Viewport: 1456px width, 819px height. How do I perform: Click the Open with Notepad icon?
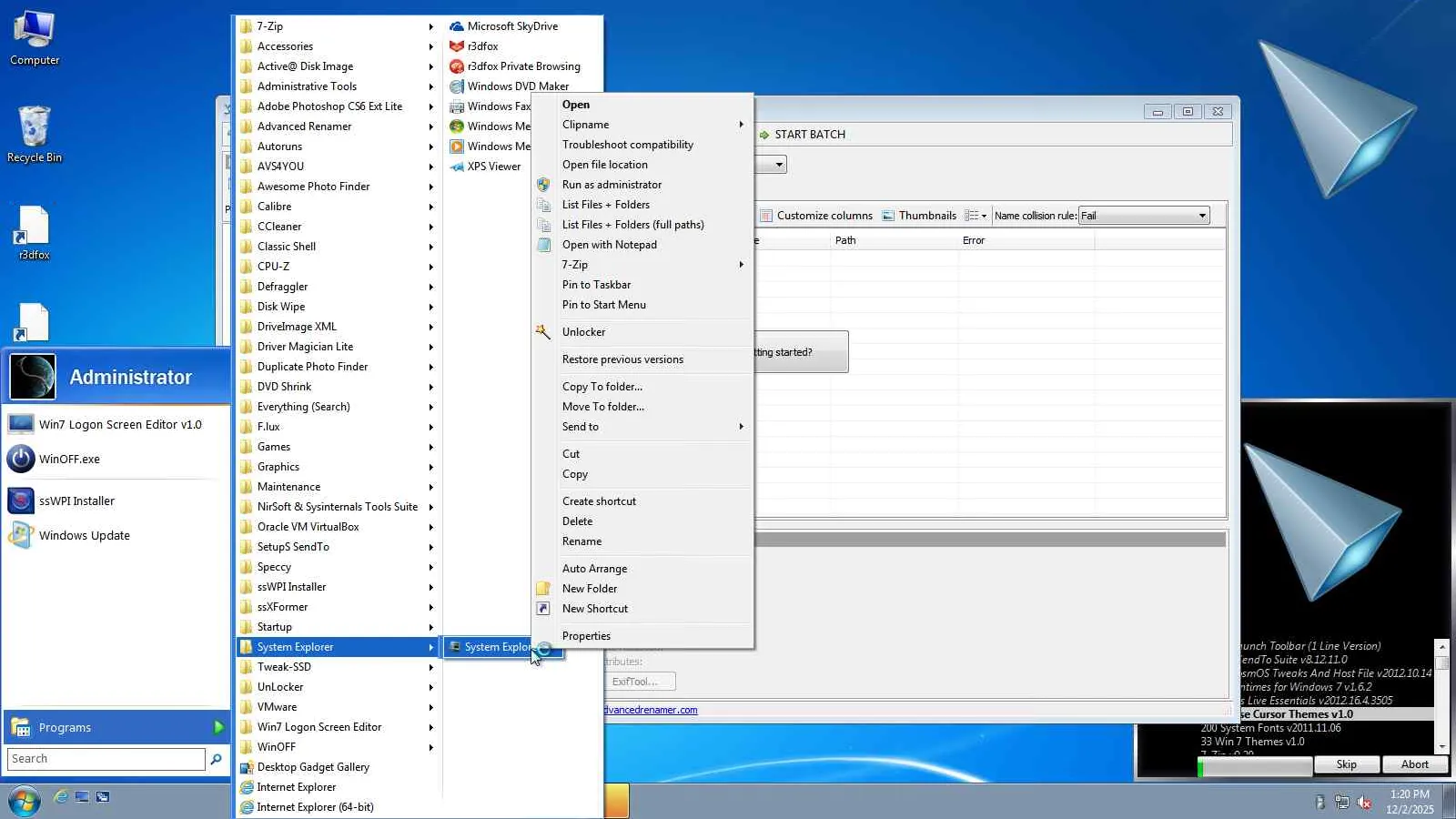click(x=543, y=245)
